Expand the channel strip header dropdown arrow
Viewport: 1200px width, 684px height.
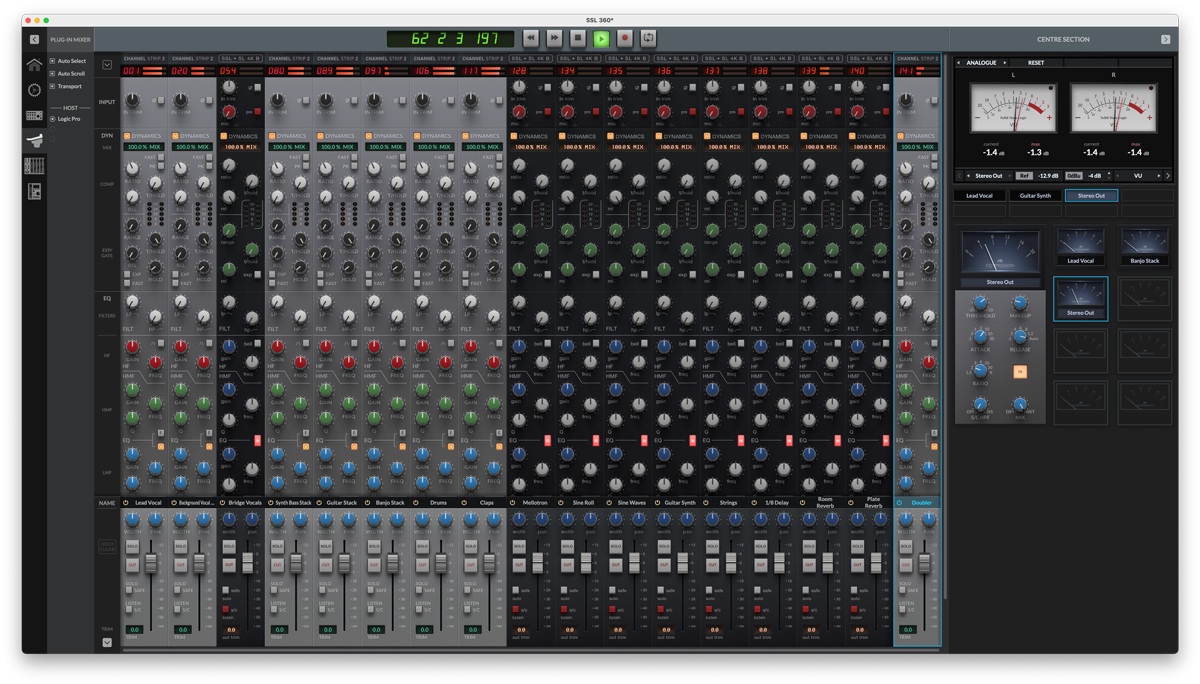[x=107, y=65]
